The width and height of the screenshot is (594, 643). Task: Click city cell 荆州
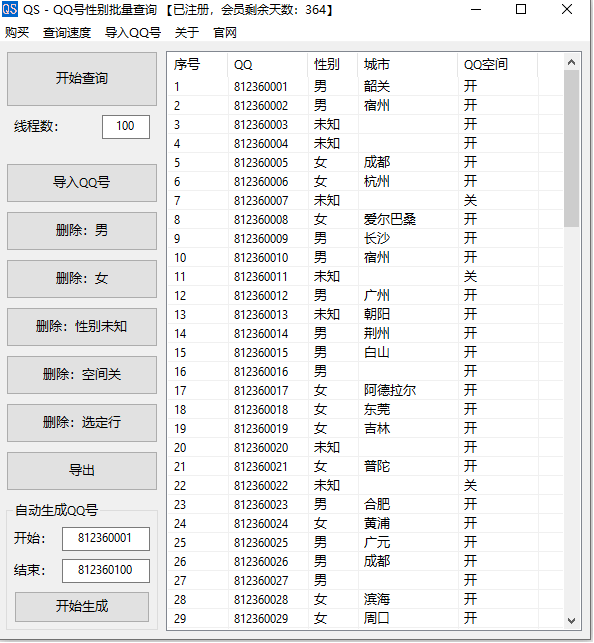pos(377,334)
